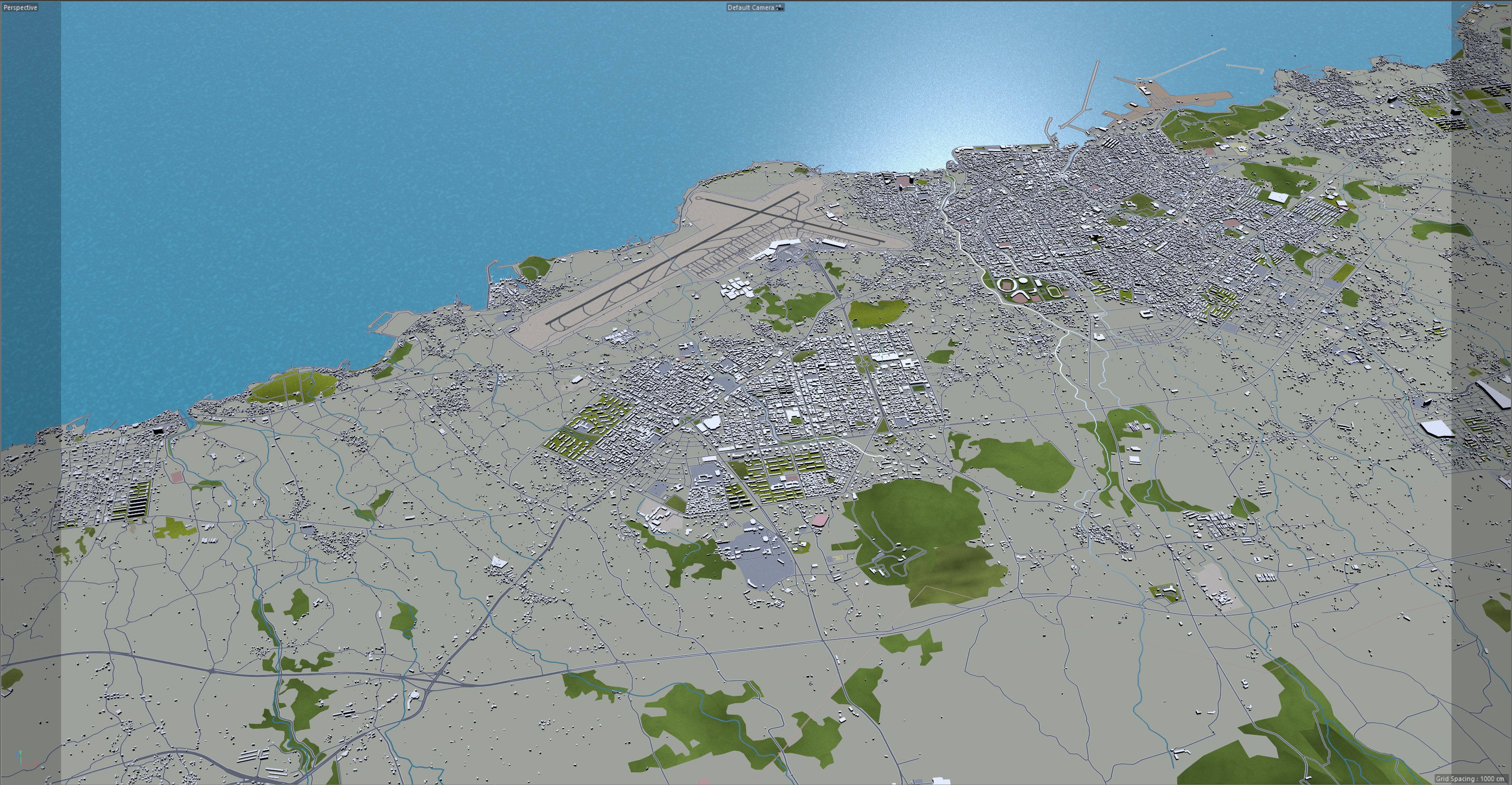Image resolution: width=1512 pixels, height=785 pixels.
Task: Click the Perspective view label
Action: click(20, 7)
